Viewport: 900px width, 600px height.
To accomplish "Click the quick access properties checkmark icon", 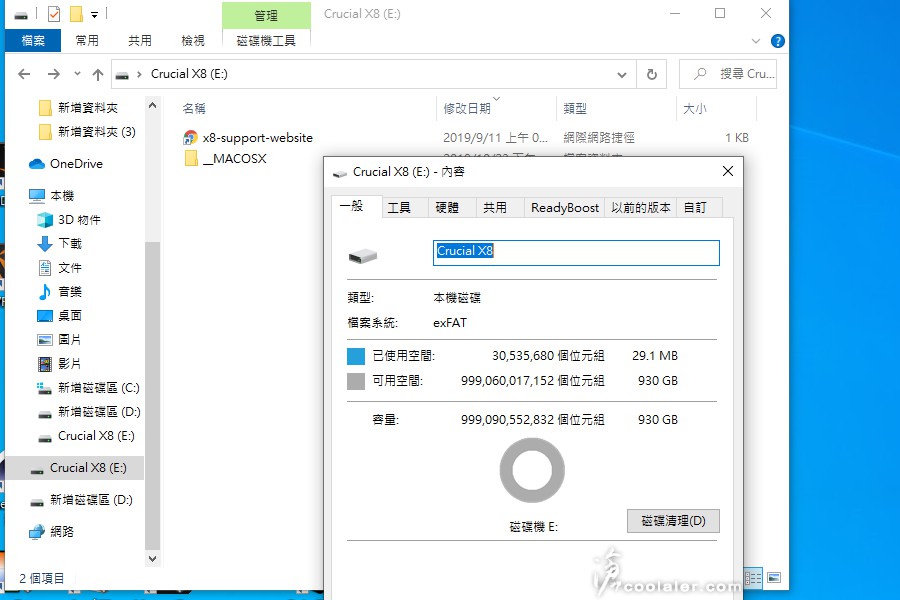I will coord(53,14).
